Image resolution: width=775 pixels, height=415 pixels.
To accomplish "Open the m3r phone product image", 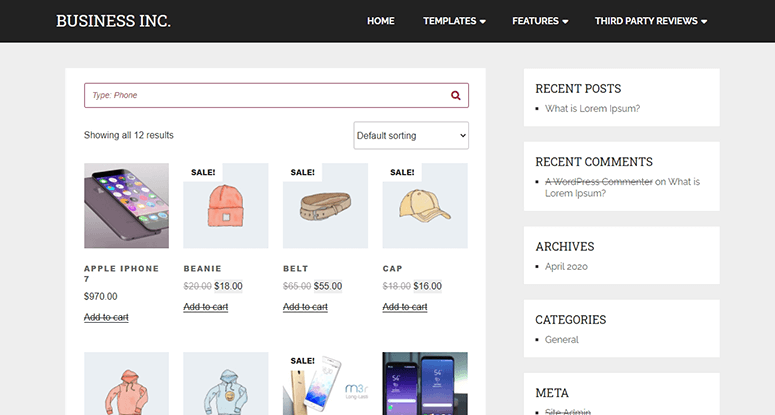I will click(325, 383).
